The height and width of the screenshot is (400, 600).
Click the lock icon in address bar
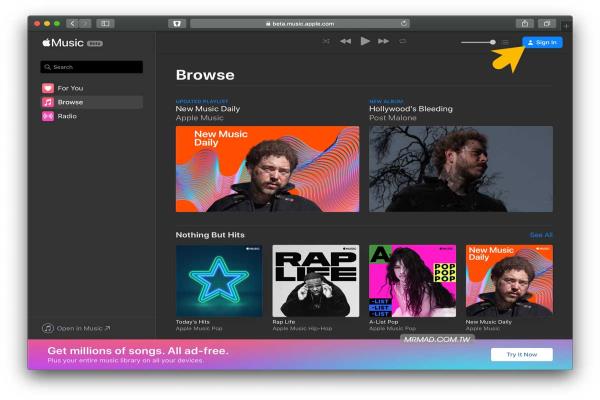point(268,24)
